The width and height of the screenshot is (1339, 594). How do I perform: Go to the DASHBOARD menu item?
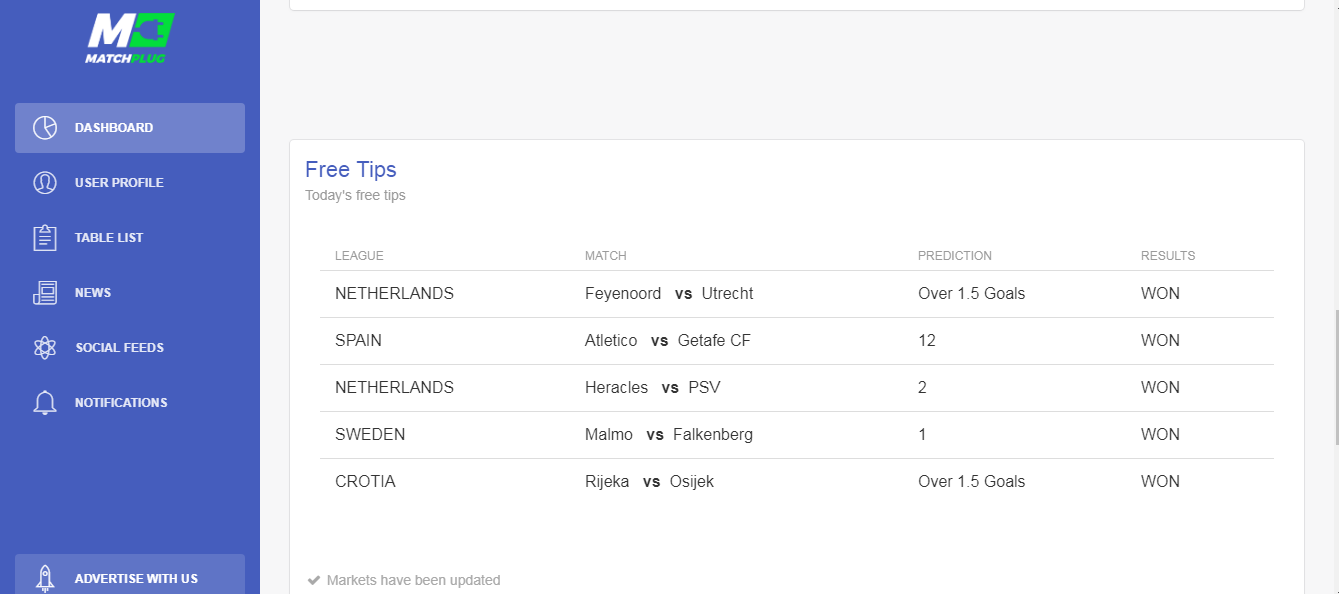pyautogui.click(x=130, y=128)
